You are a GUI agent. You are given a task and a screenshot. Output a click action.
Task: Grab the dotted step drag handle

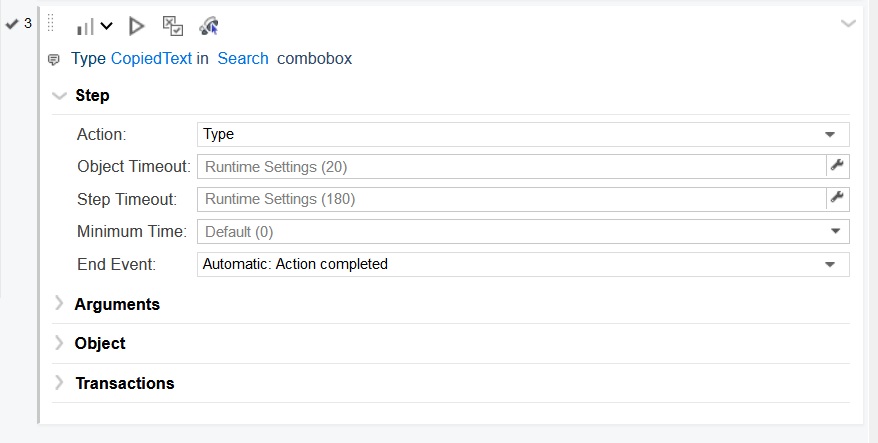[50, 24]
